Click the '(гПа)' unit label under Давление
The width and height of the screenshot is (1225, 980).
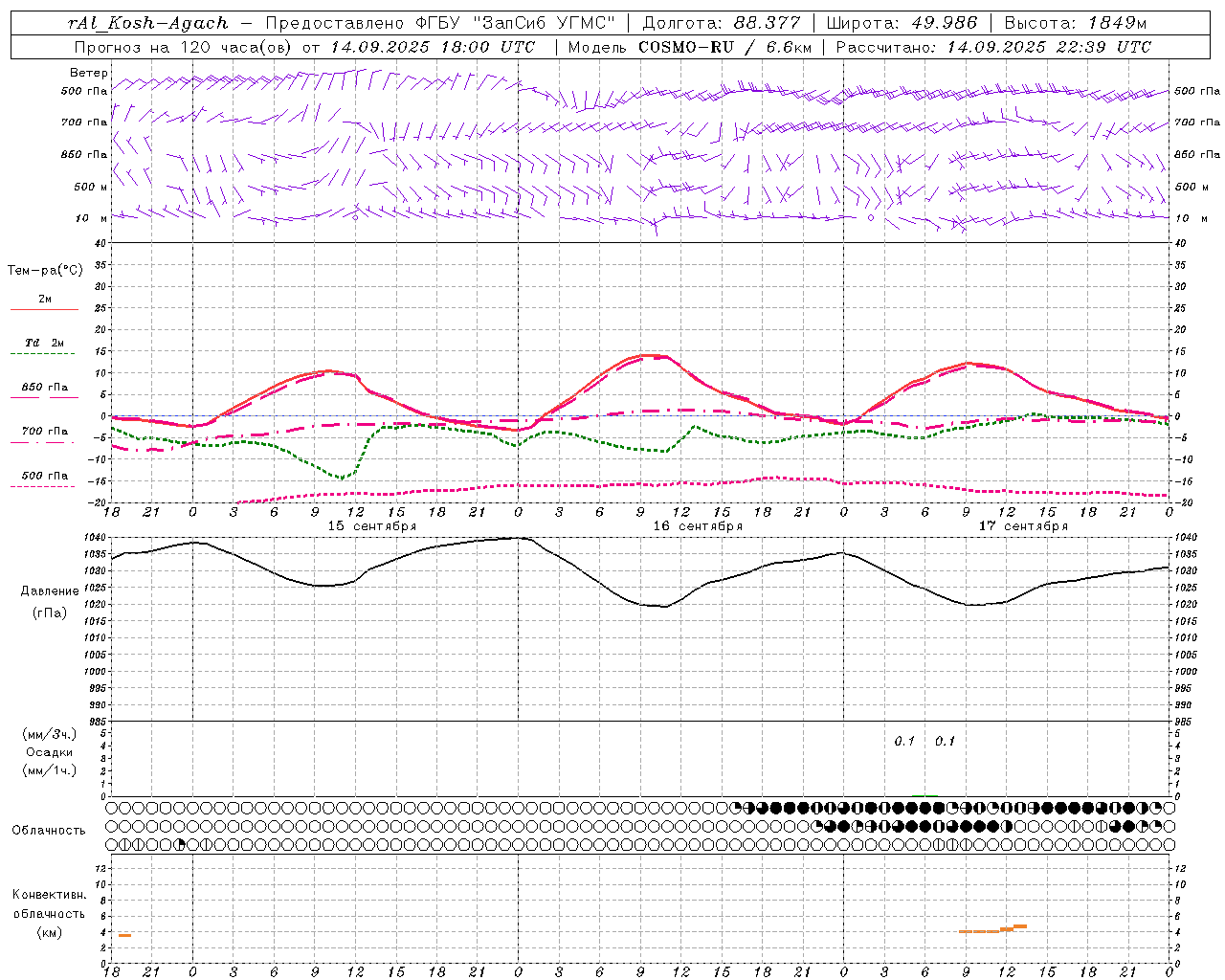click(50, 612)
